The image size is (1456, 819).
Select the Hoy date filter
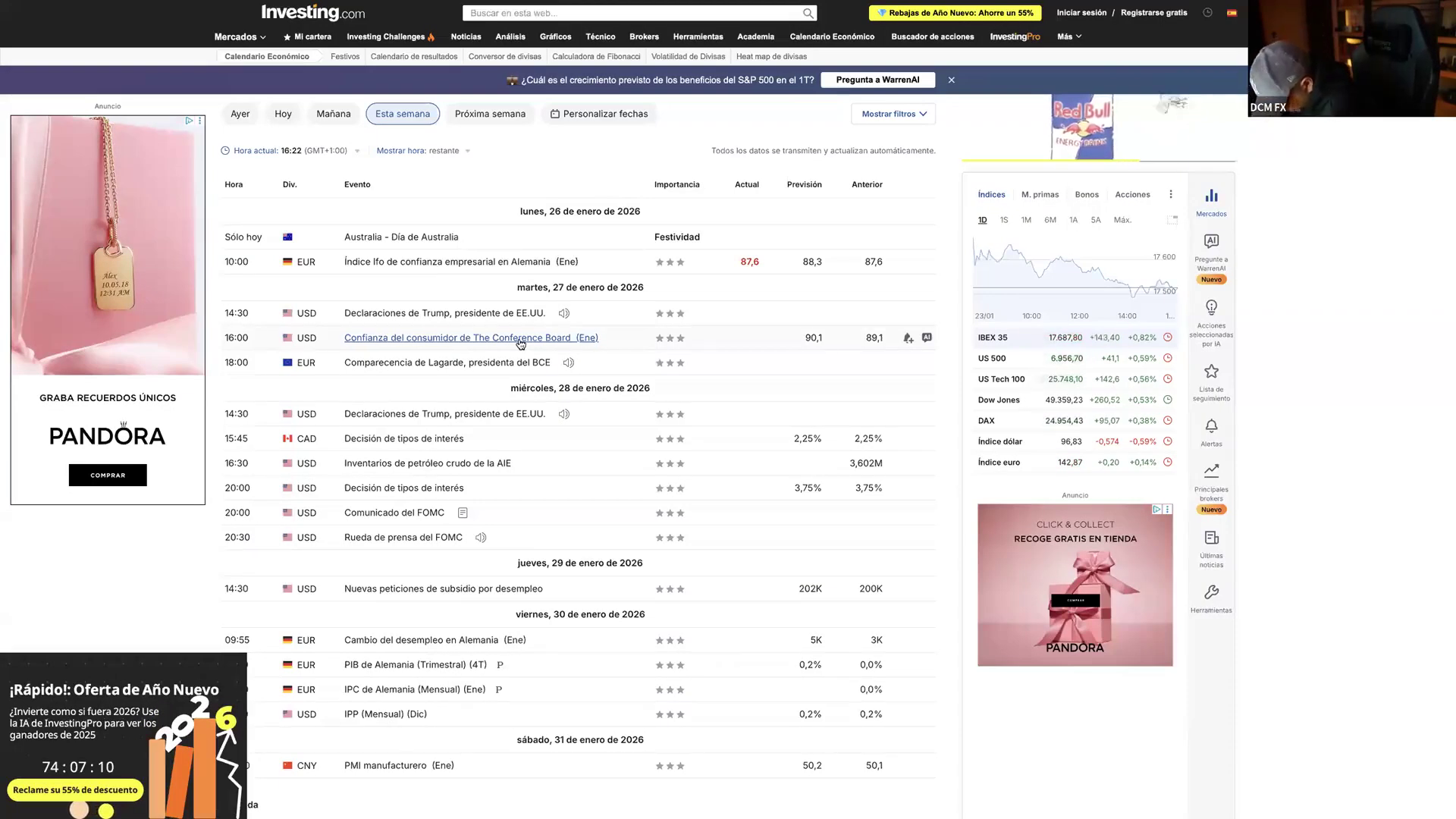[283, 114]
